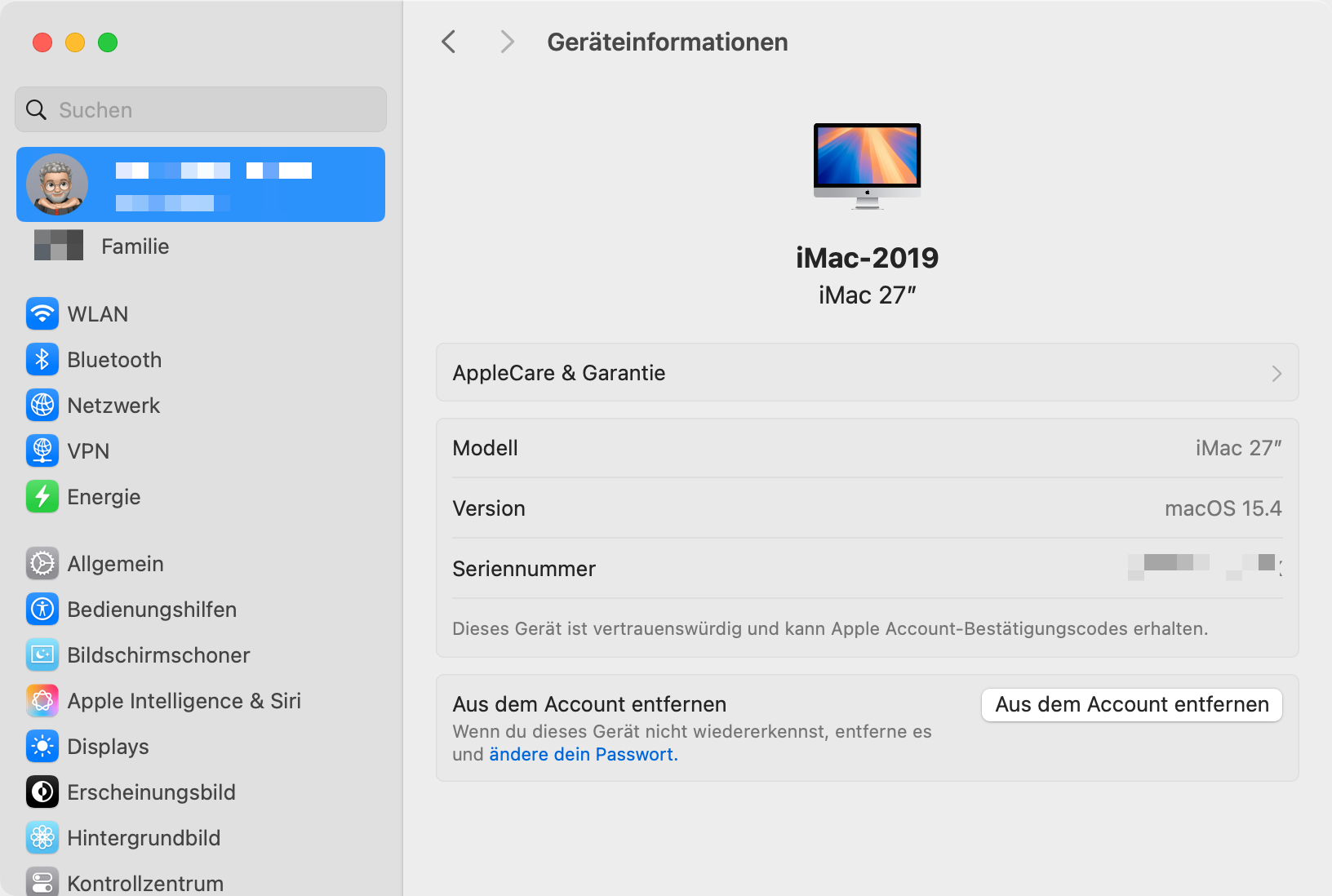This screenshot has width=1332, height=896.
Task: Click the Bluetooth icon in sidebar
Action: (42, 359)
